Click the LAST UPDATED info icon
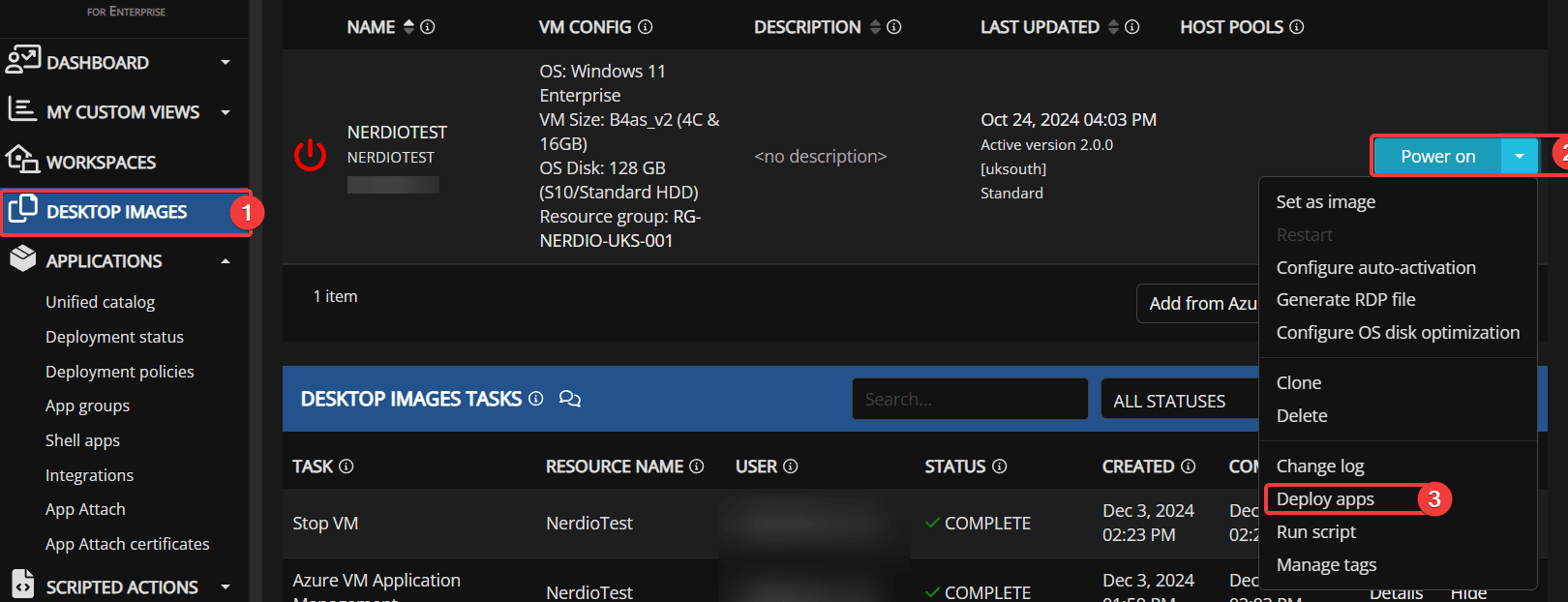Image resolution: width=1568 pixels, height=602 pixels. [x=1132, y=27]
